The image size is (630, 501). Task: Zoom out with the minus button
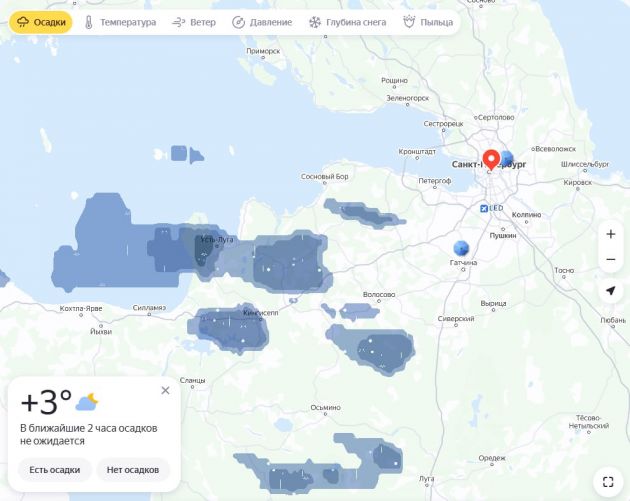tap(611, 259)
